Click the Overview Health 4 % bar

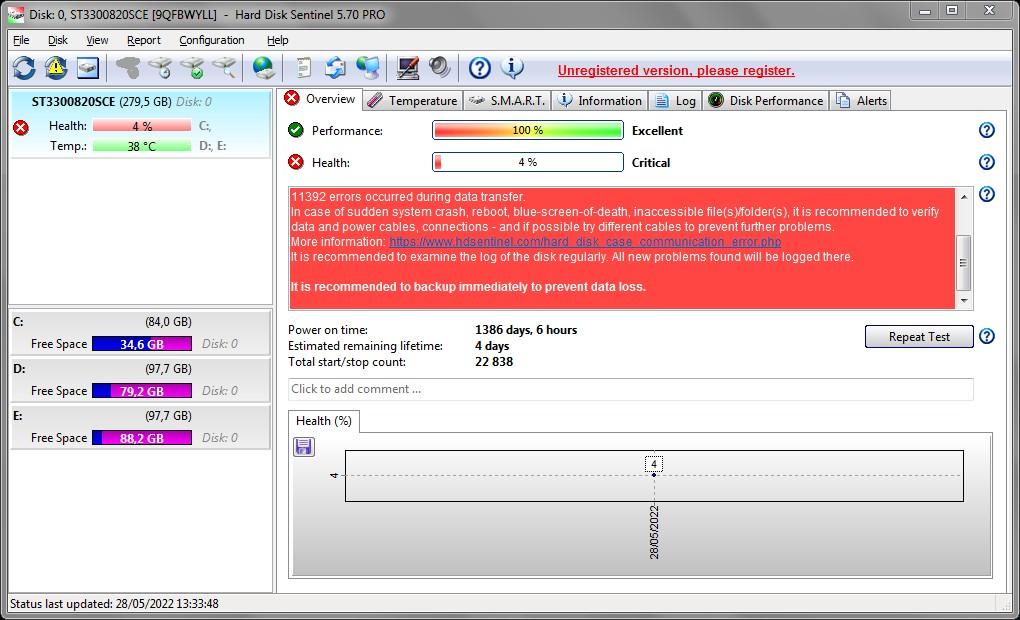[x=528, y=162]
